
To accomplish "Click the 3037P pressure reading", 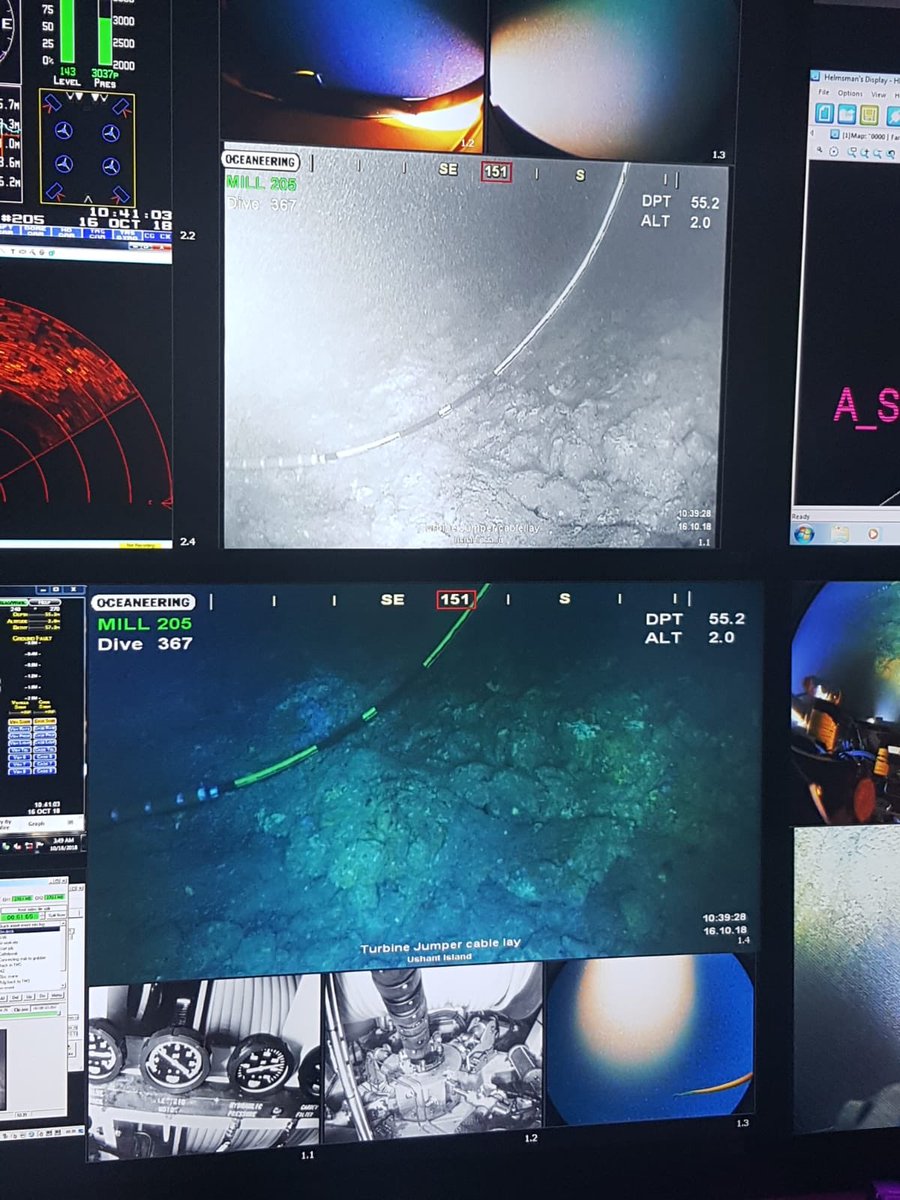I will point(104,72).
